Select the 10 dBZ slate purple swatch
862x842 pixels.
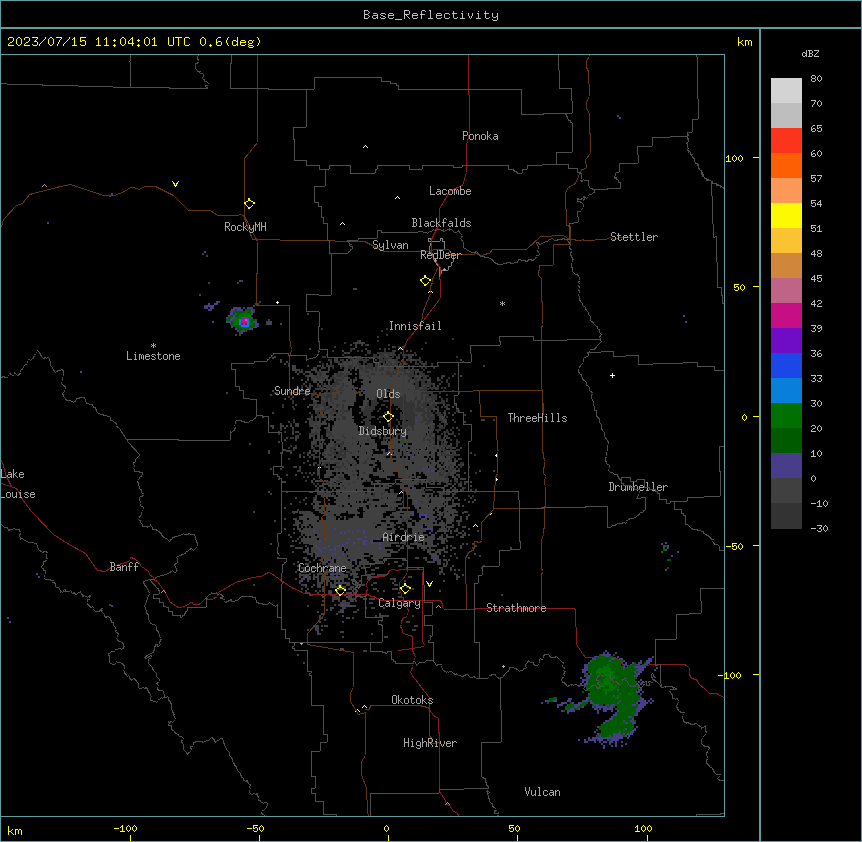[786, 466]
